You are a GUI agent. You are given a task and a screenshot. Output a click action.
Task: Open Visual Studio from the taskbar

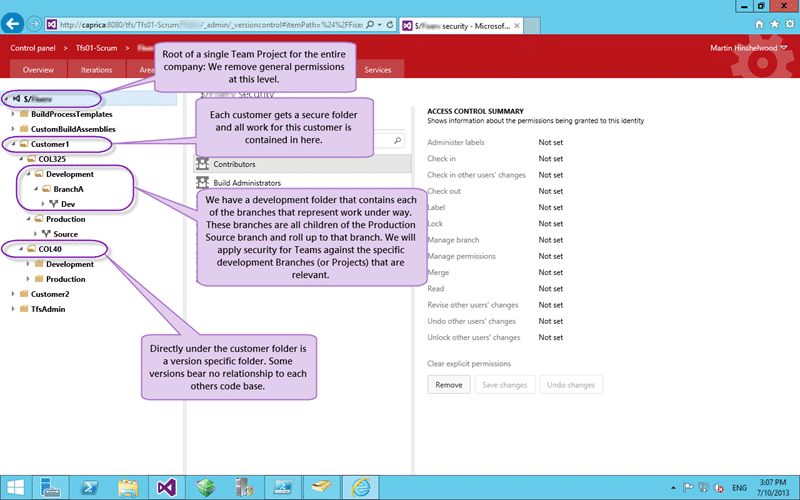coord(166,488)
